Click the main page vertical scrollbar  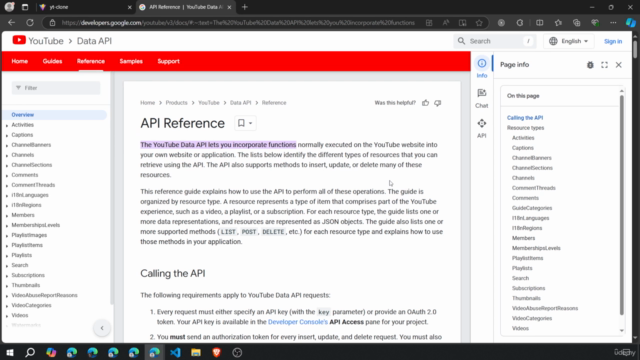tap(635, 48)
